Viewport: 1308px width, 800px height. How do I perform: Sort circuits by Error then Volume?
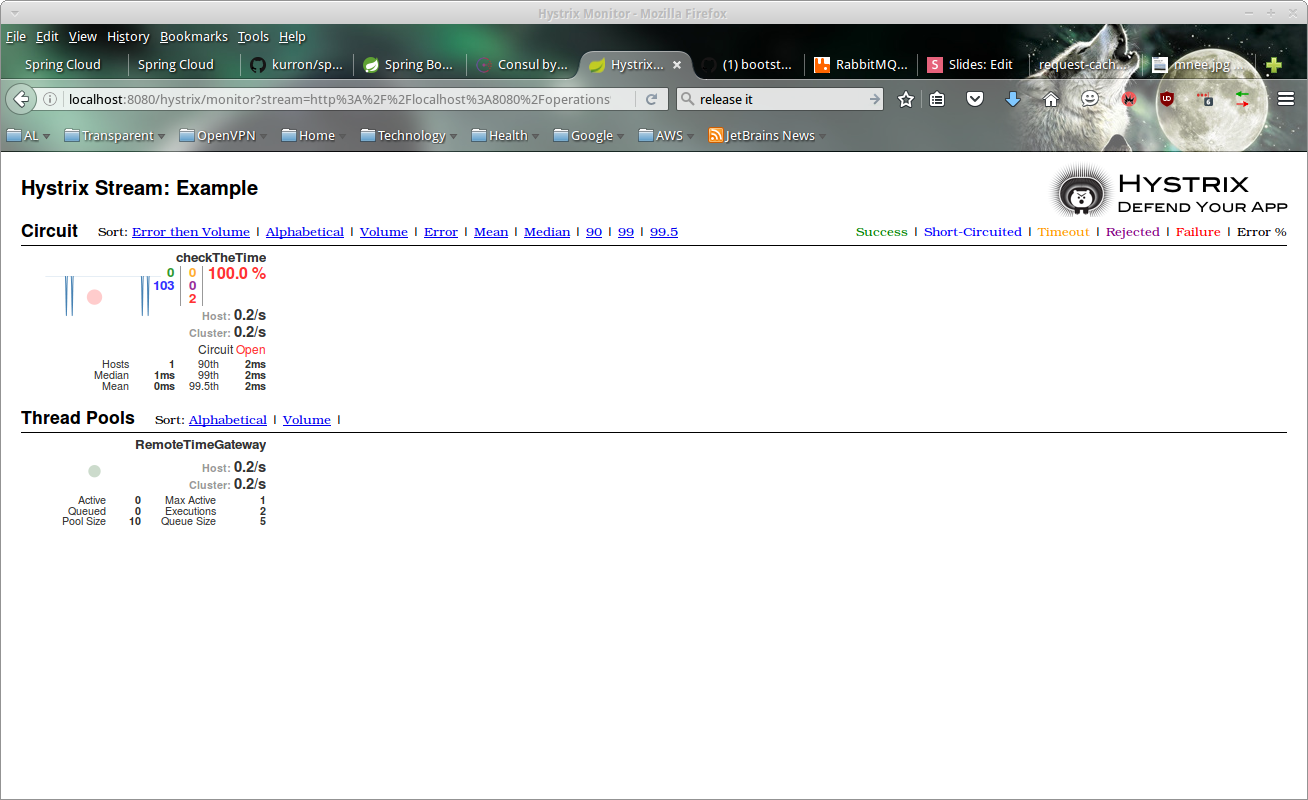191,232
